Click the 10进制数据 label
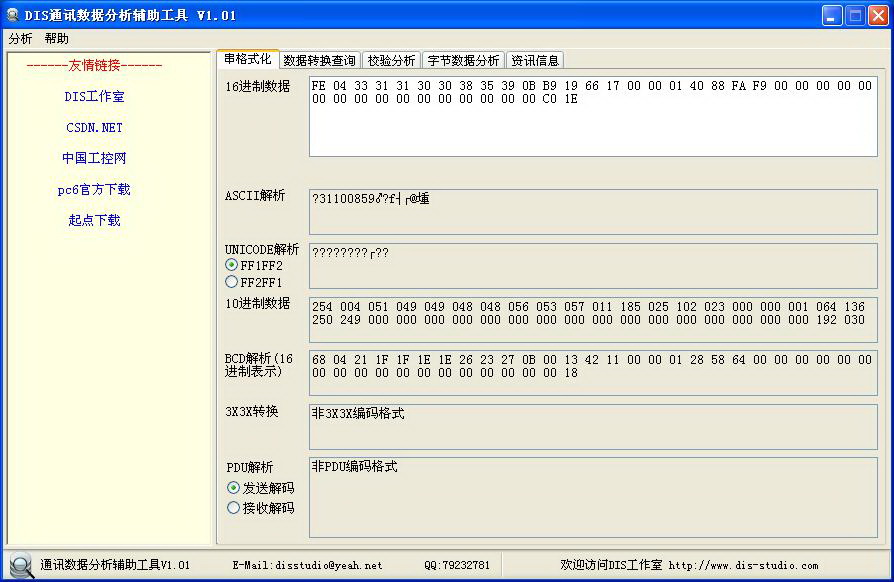Viewport: 894px width, 582px height. 258,303
